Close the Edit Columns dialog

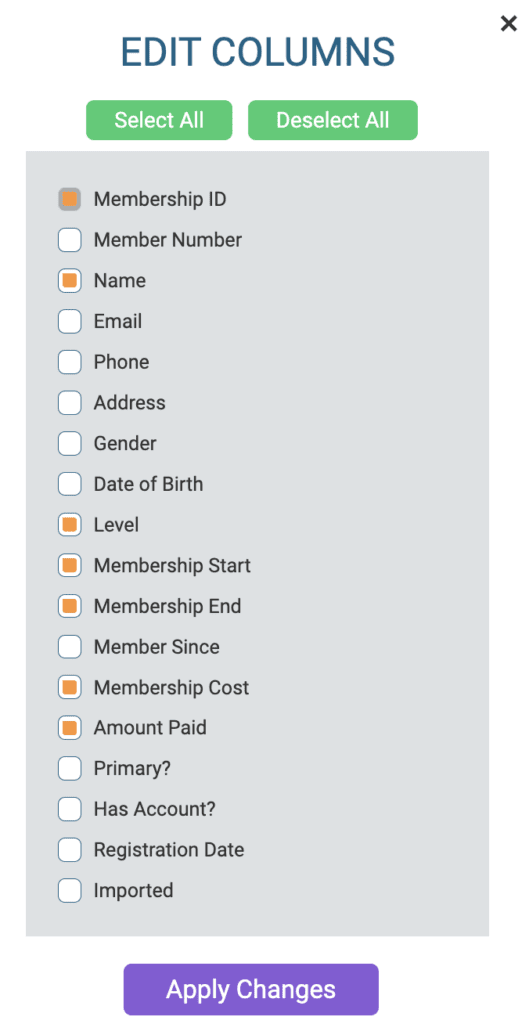[508, 24]
